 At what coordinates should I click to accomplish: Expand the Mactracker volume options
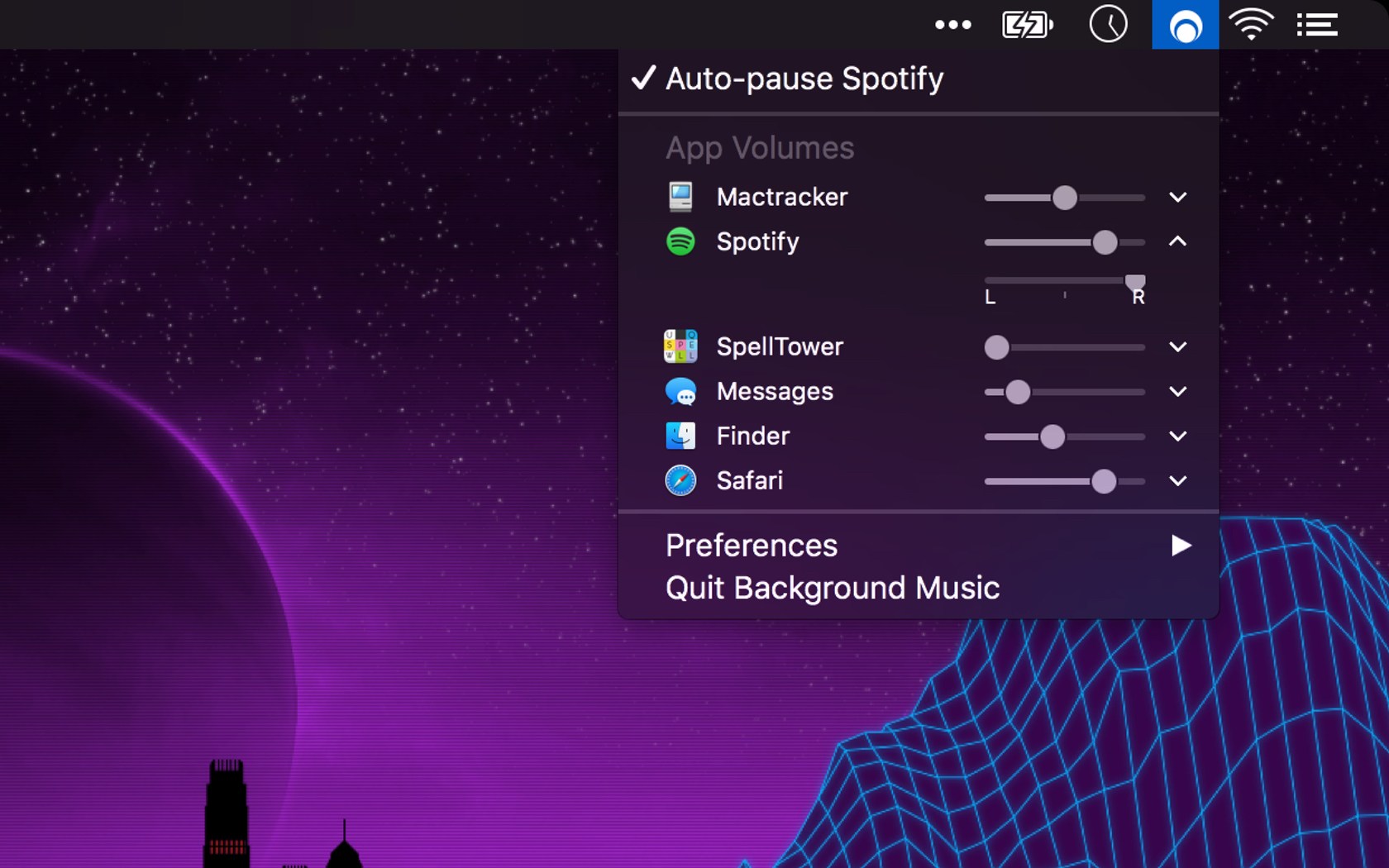click(x=1177, y=196)
